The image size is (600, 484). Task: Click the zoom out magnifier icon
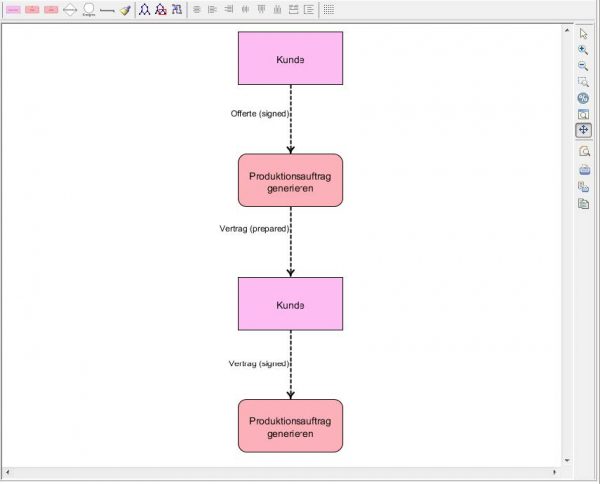583,66
